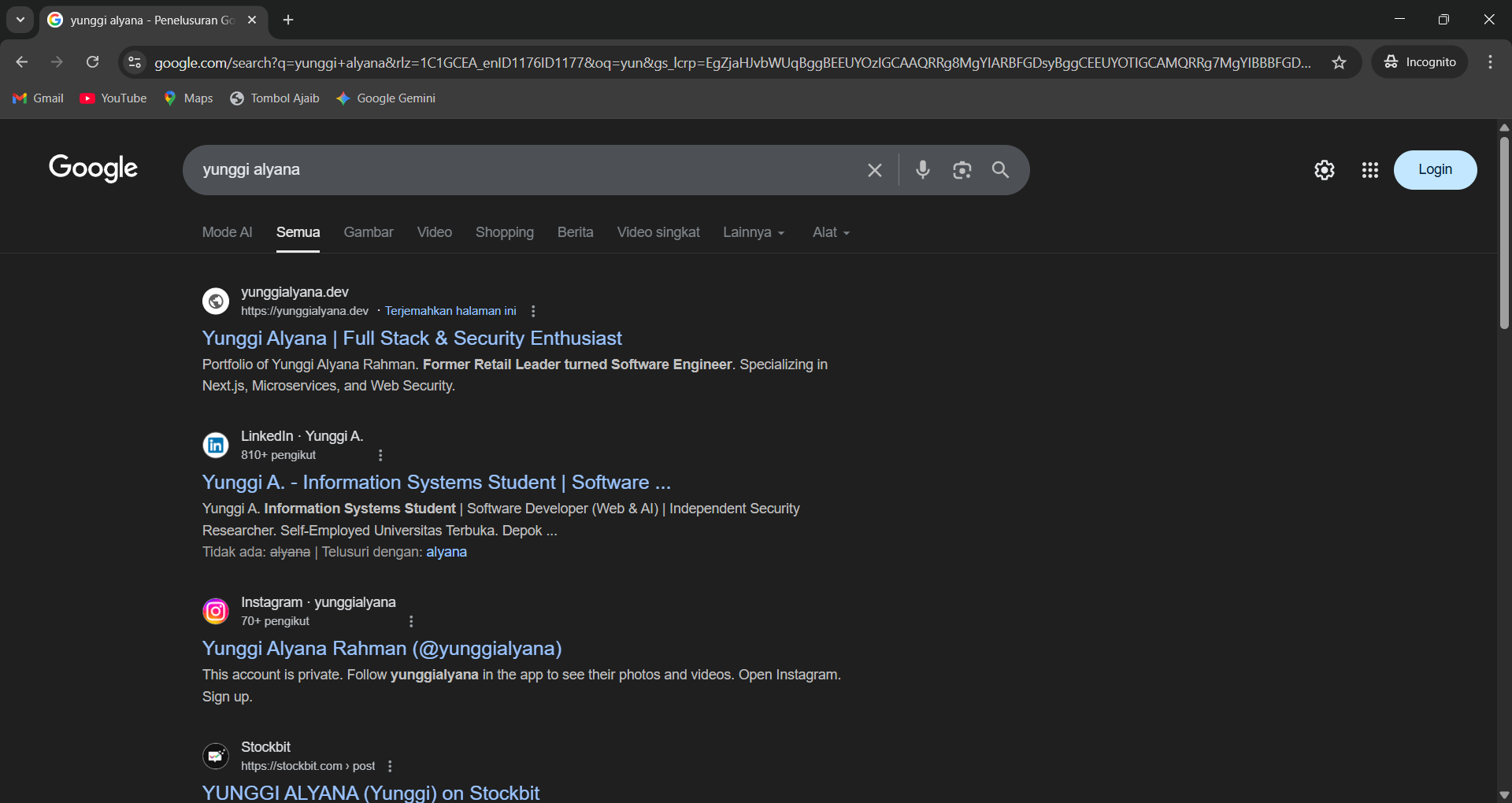
Task: Click the browser forward arrow
Action: pyautogui.click(x=57, y=62)
